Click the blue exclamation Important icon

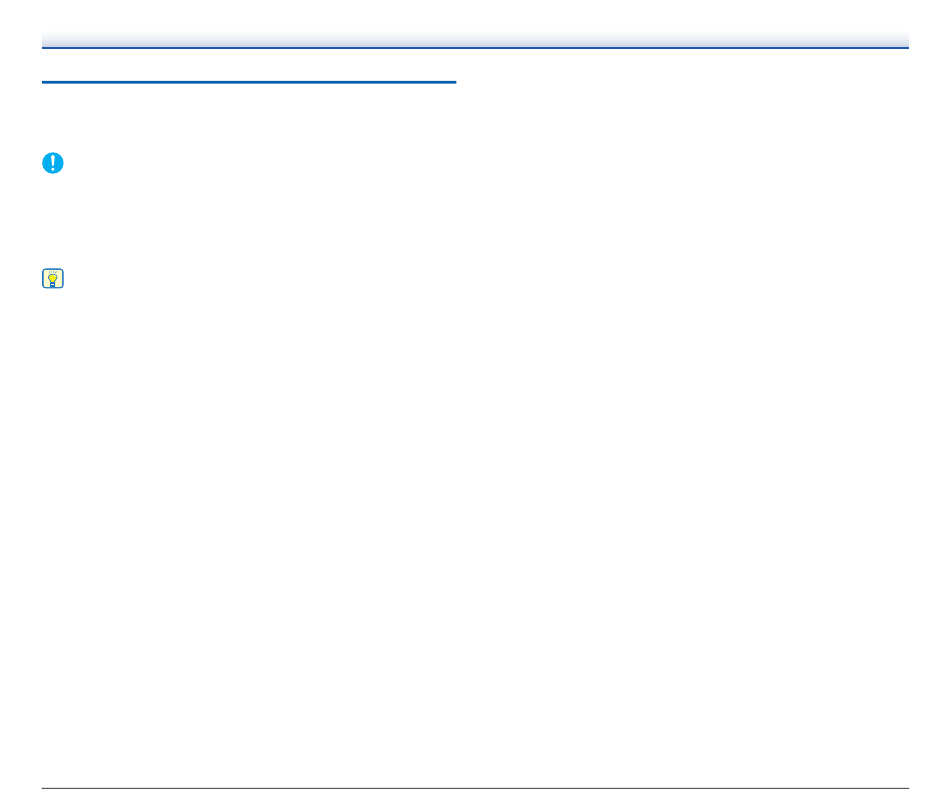pyautogui.click(x=53, y=163)
